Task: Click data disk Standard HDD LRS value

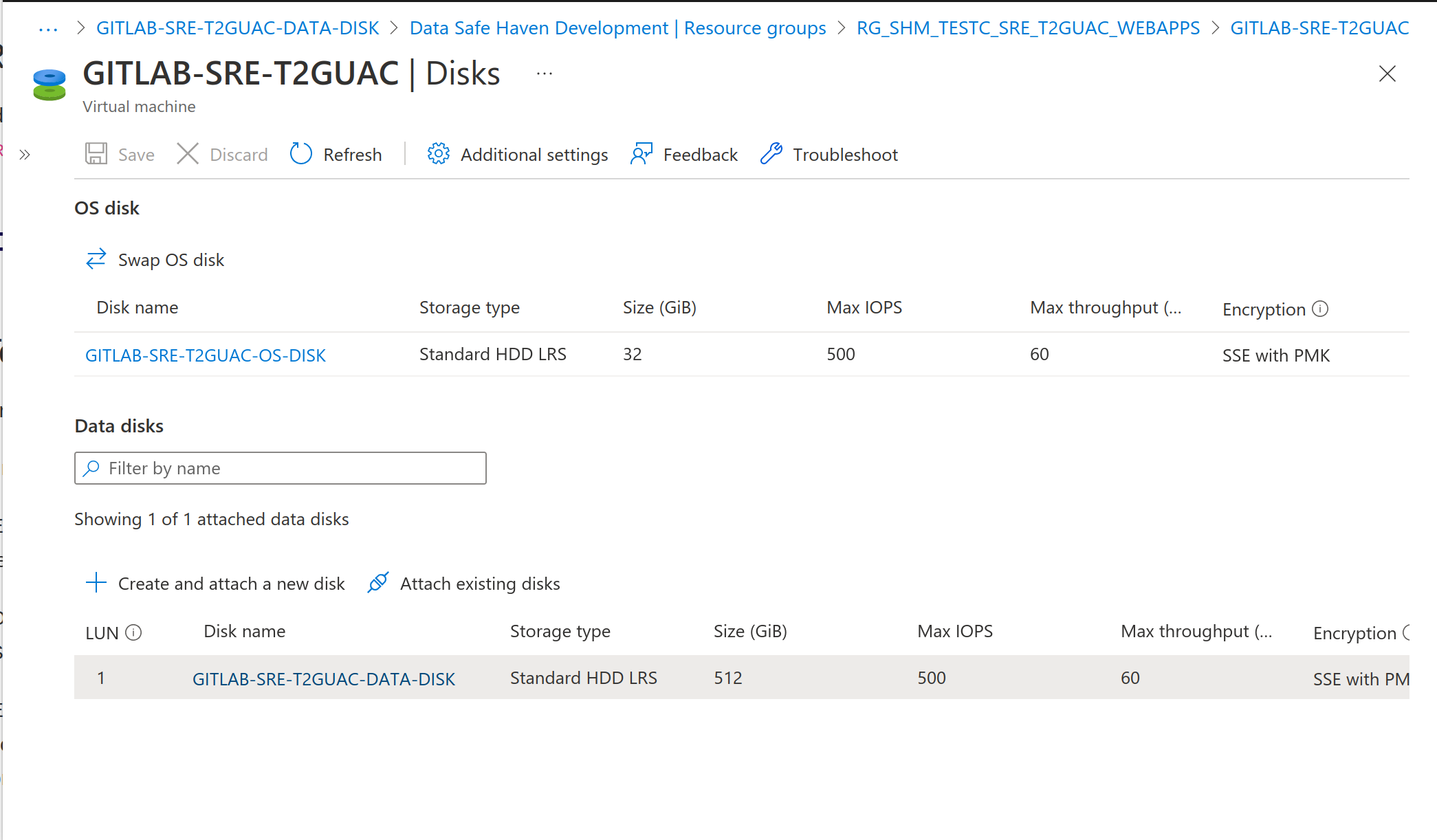Action: [584, 678]
